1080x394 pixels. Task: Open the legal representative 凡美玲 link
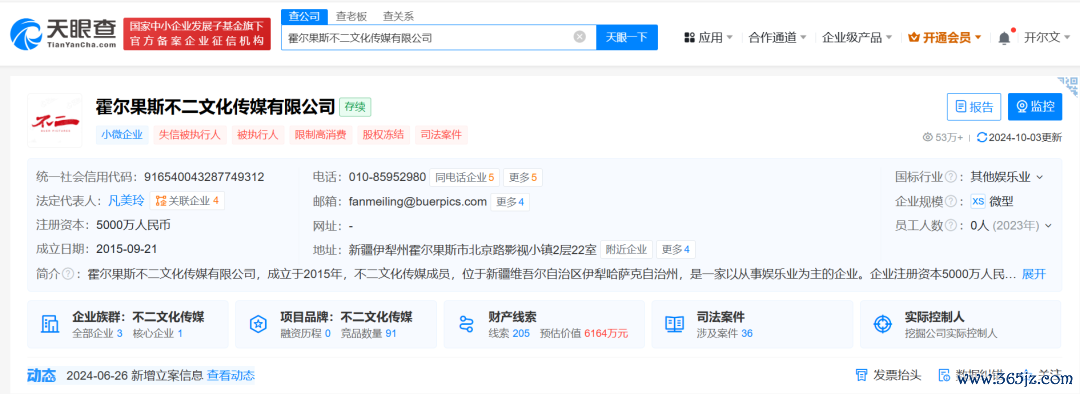(126, 201)
